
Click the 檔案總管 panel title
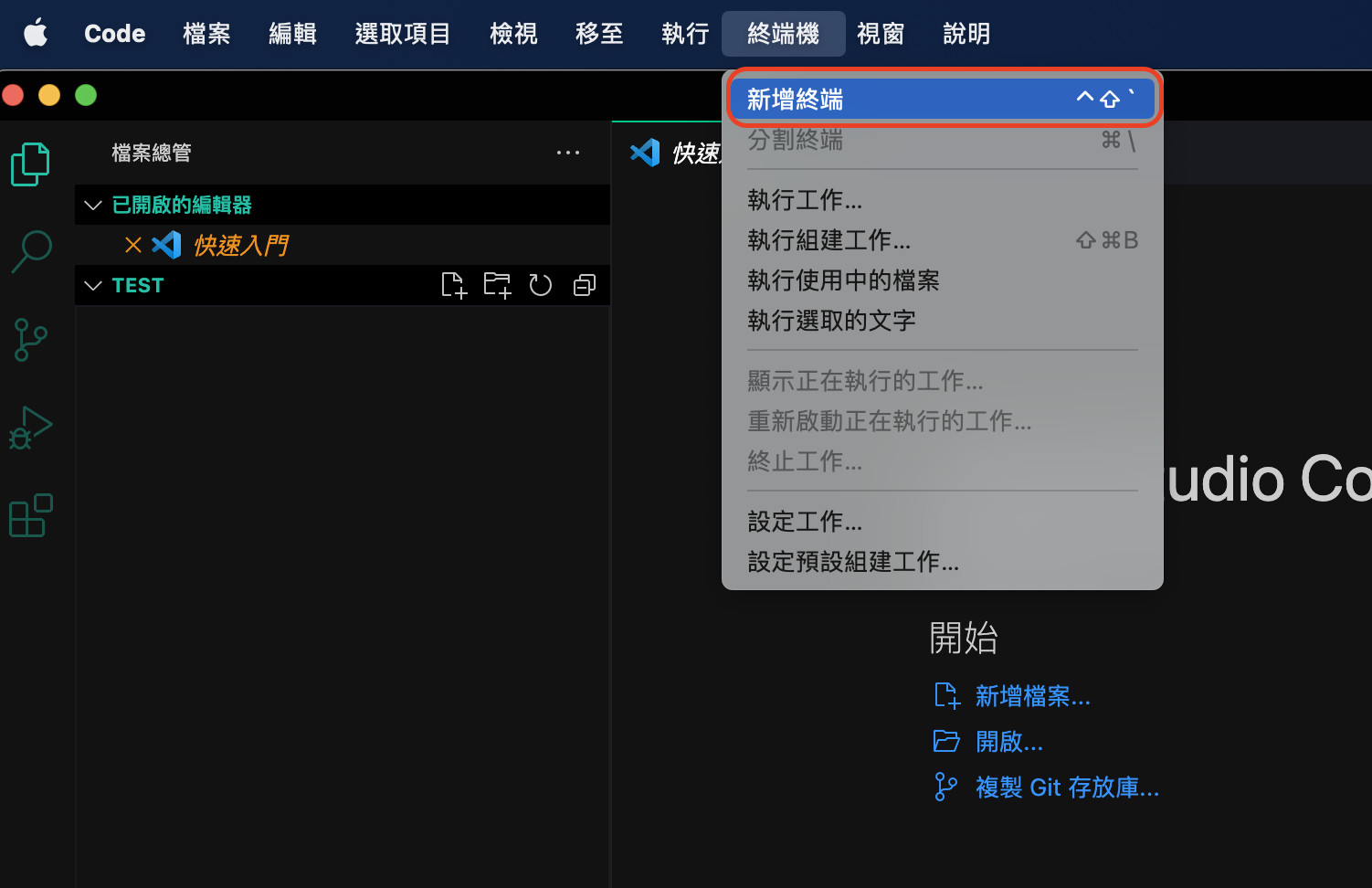(x=152, y=153)
